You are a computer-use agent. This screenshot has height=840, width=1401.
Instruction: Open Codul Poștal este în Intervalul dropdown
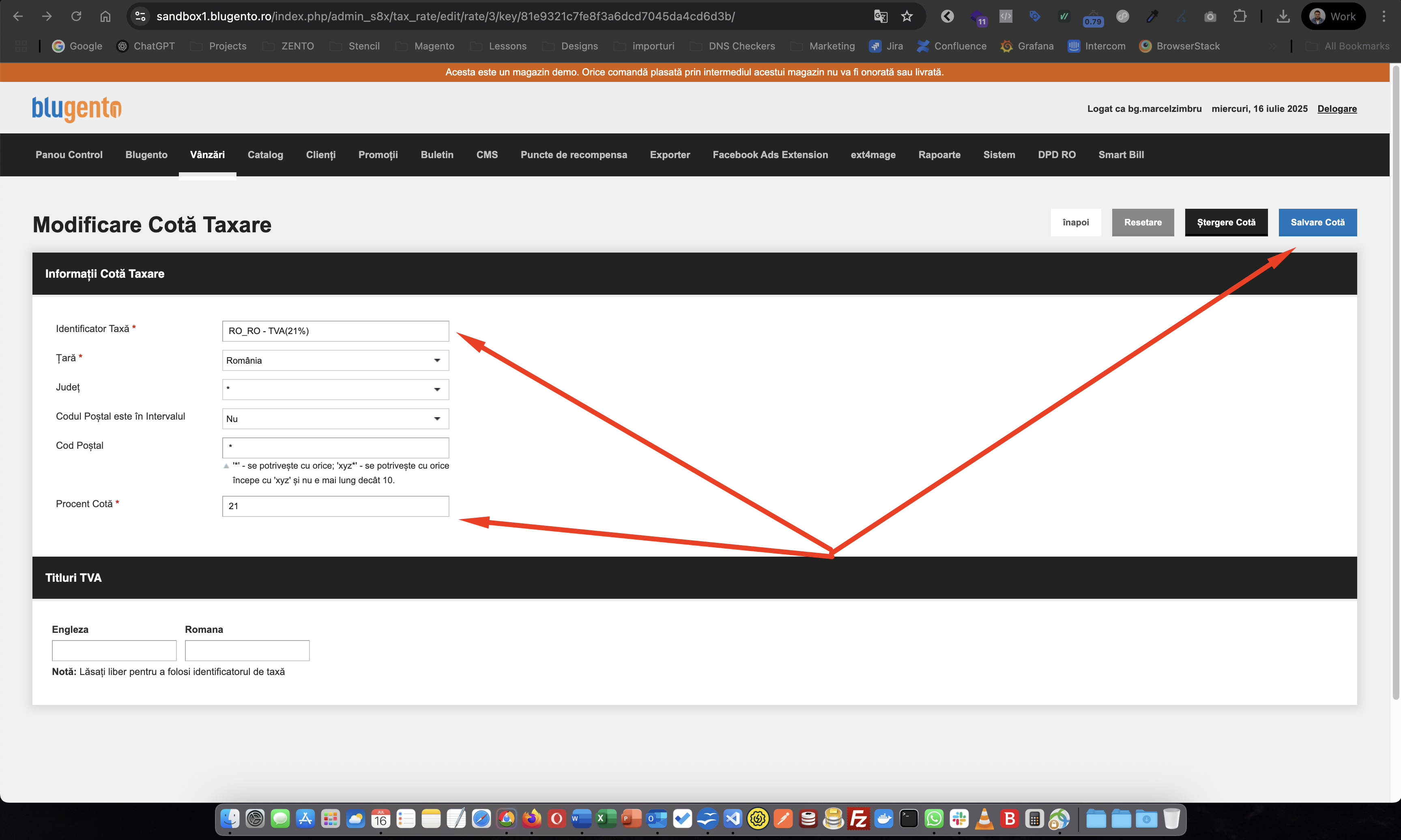[335, 419]
